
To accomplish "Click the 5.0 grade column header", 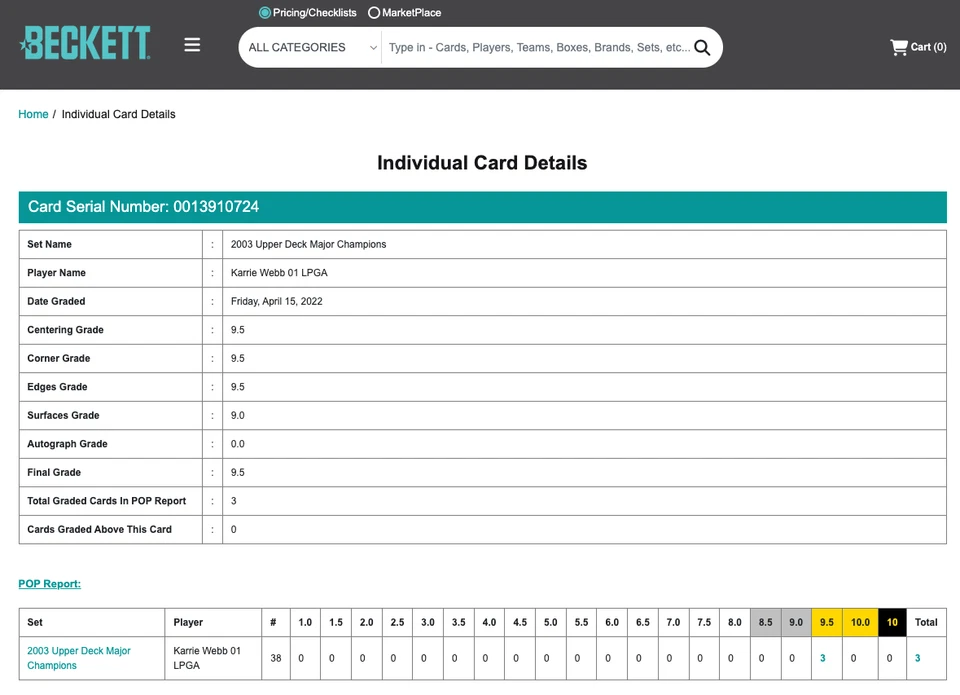I will tap(550, 622).
